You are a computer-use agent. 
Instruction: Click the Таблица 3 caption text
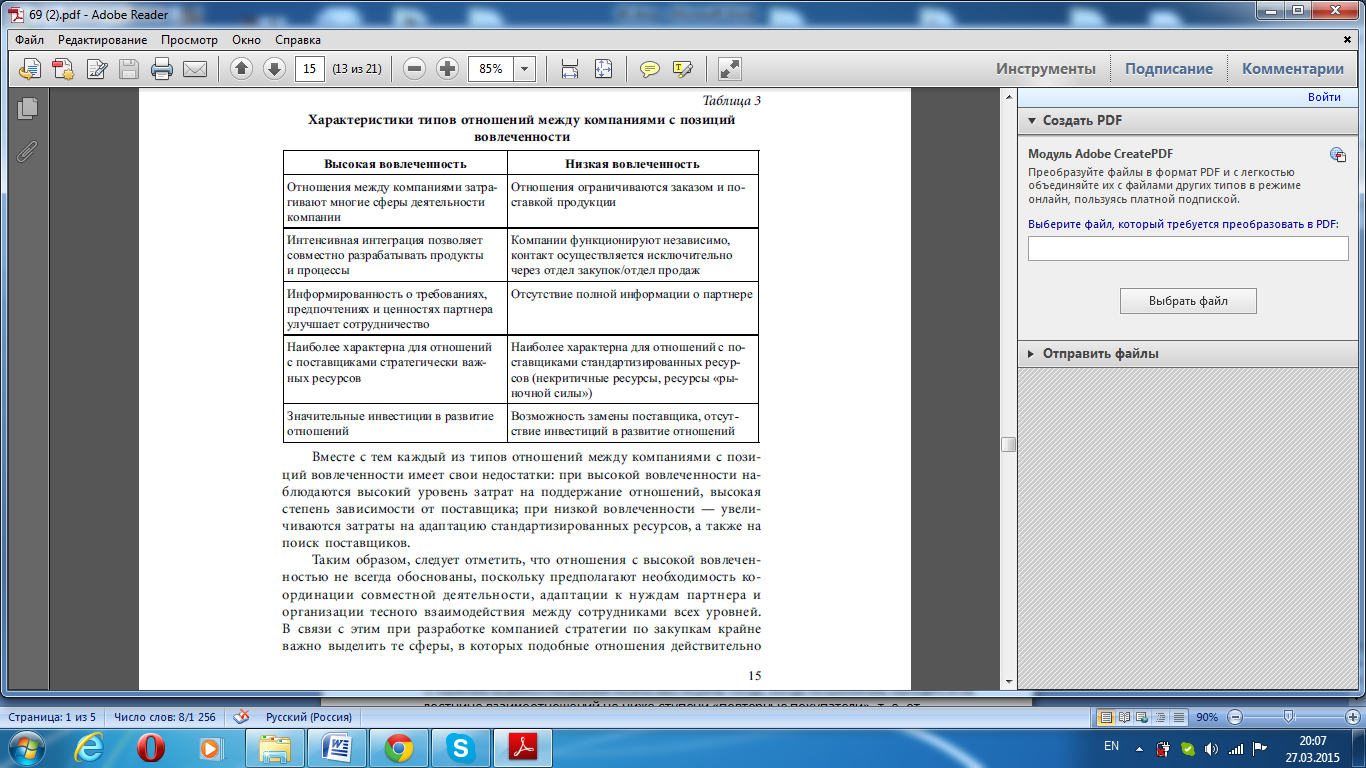(x=732, y=101)
